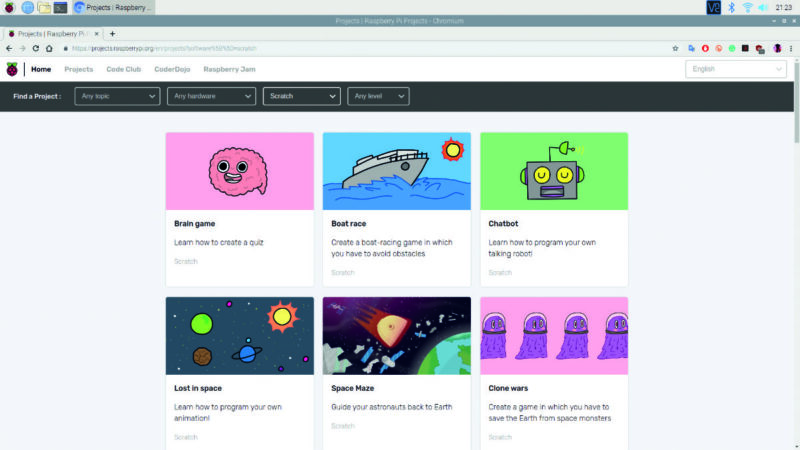Select the Chromium taskbar window entry

113,7
